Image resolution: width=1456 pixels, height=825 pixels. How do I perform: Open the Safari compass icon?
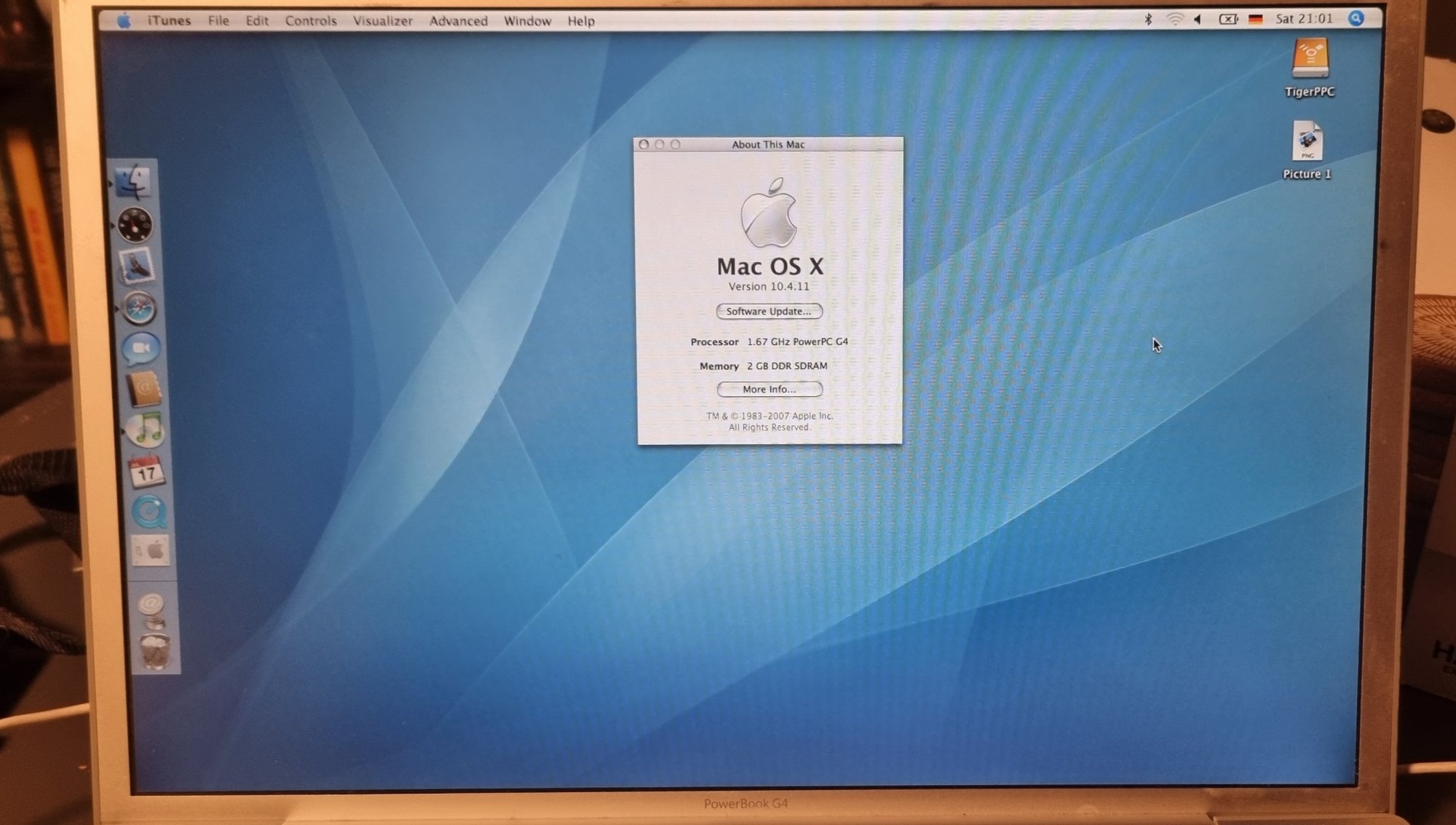(138, 308)
